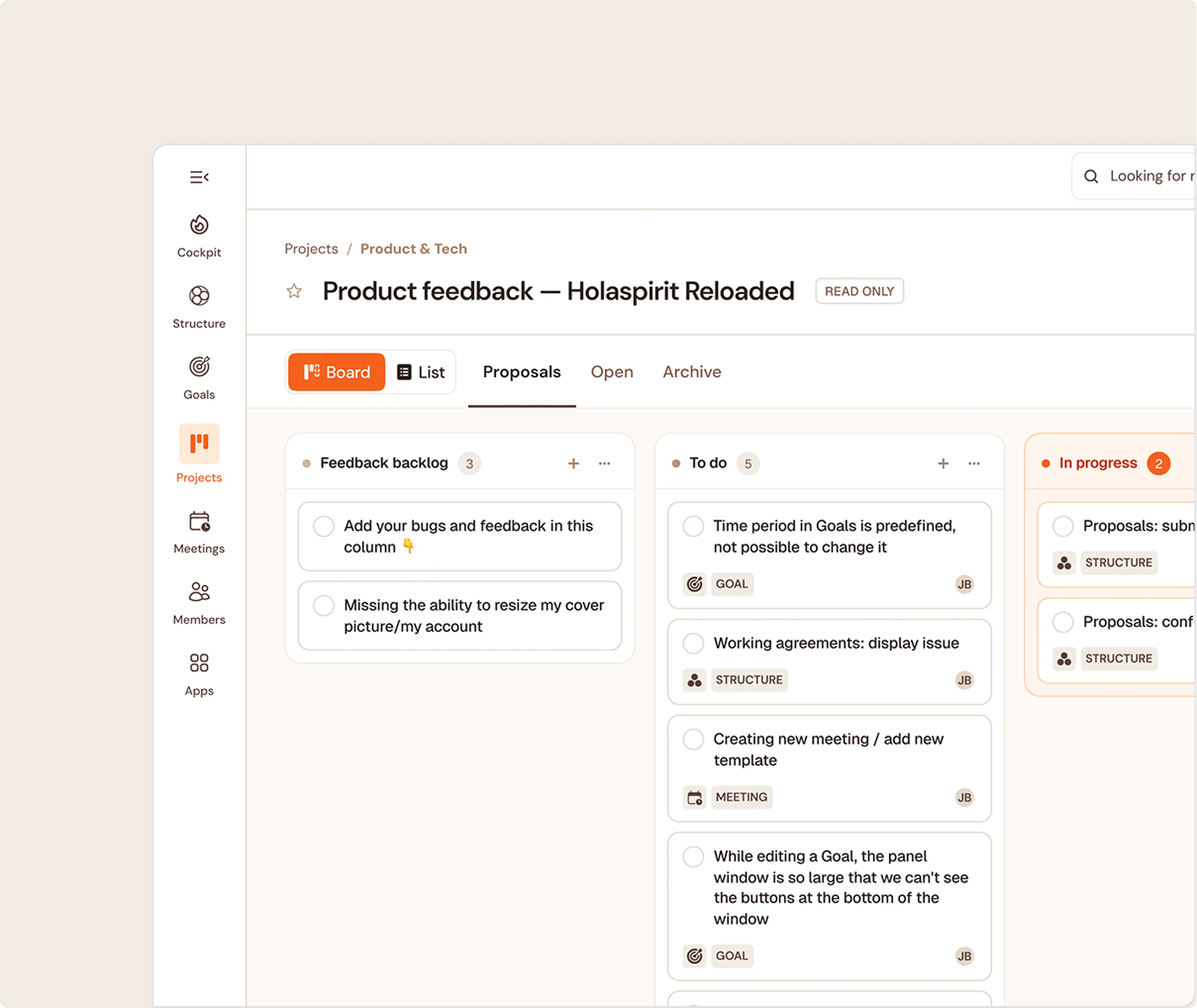Select Projects in the sidebar

pos(199,454)
